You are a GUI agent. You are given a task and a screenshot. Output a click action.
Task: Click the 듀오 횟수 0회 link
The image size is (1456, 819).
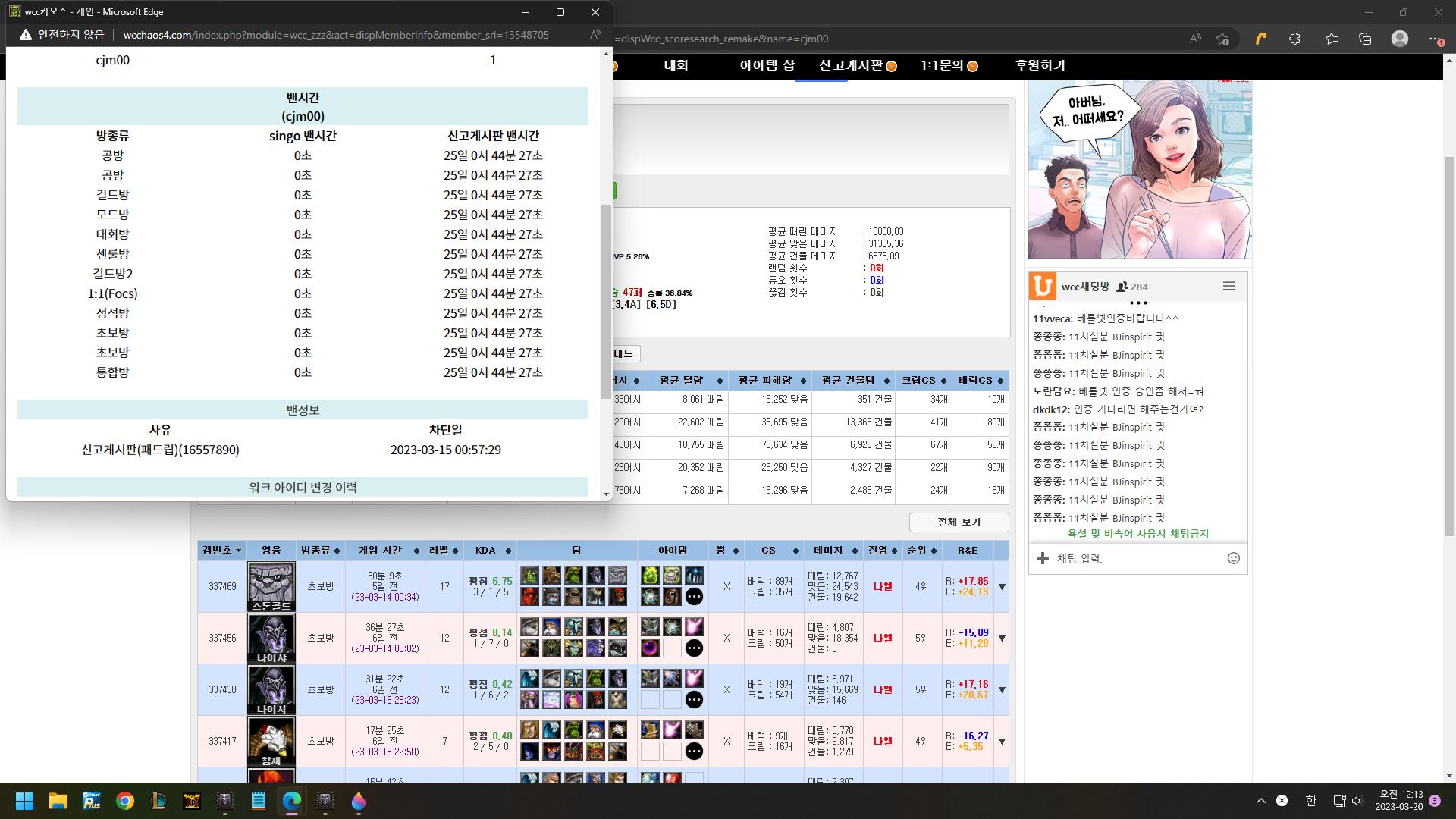(877, 280)
